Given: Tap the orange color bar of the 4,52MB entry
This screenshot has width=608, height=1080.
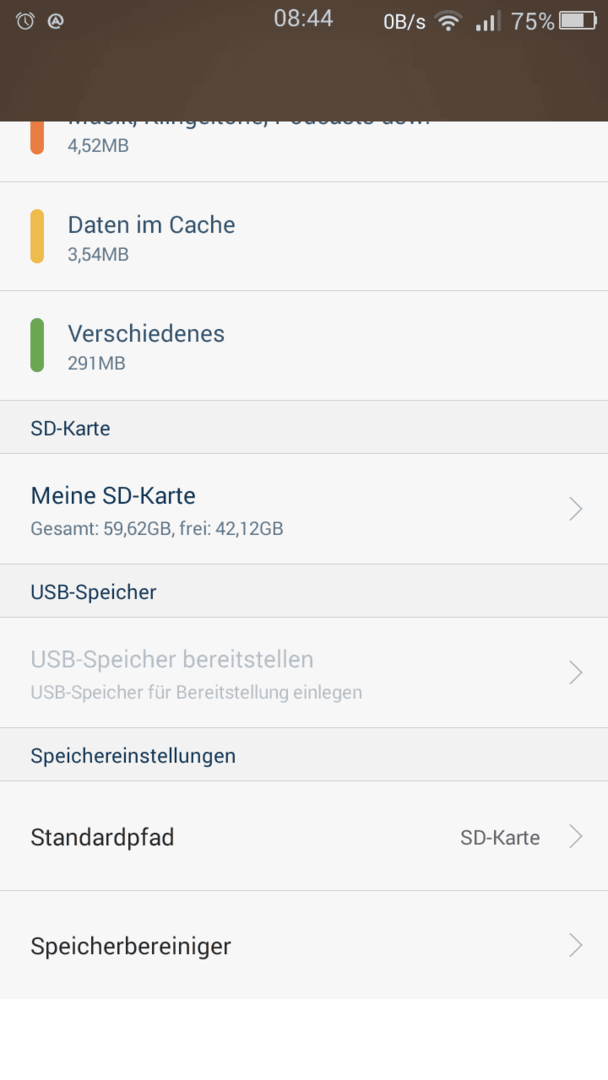Looking at the screenshot, I should pyautogui.click(x=37, y=138).
